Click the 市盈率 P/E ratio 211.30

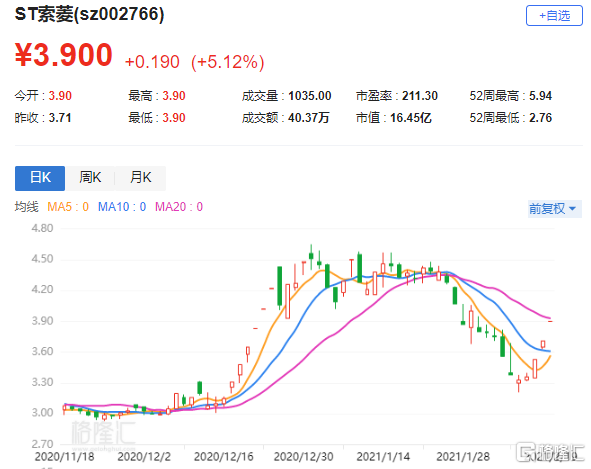pyautogui.click(x=420, y=96)
